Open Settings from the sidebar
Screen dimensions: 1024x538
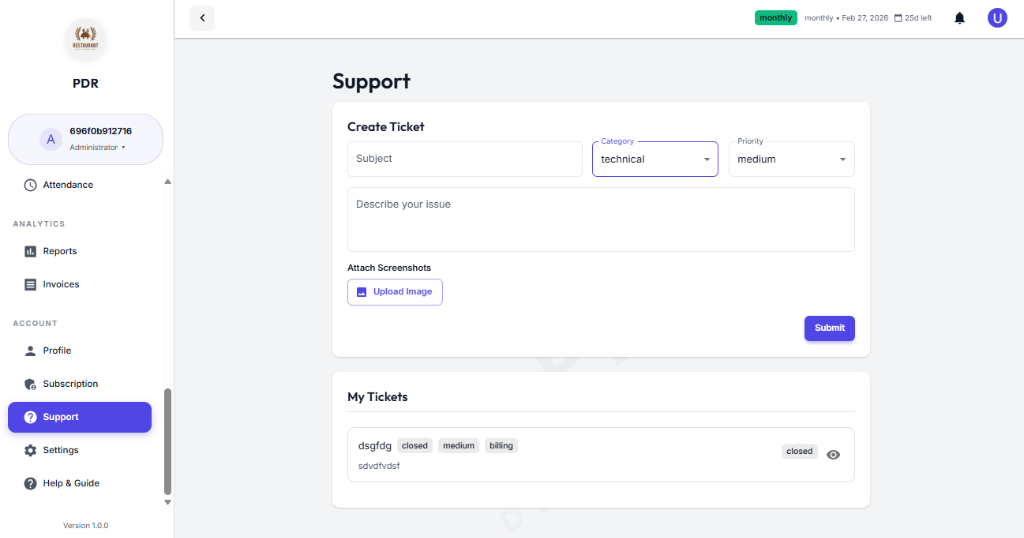point(80,451)
